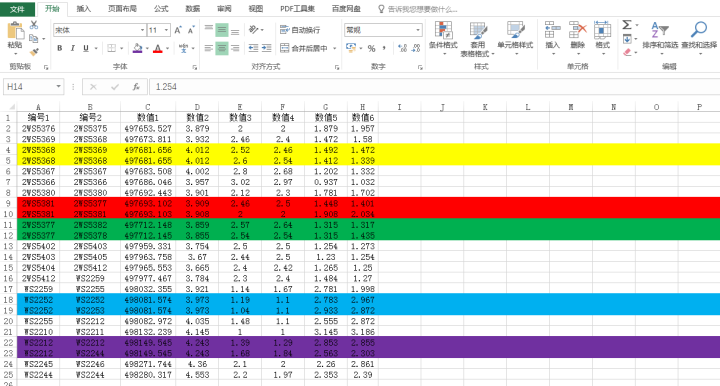Decrease decimal places
Image resolution: width=720 pixels, height=386 pixels.
416,48
